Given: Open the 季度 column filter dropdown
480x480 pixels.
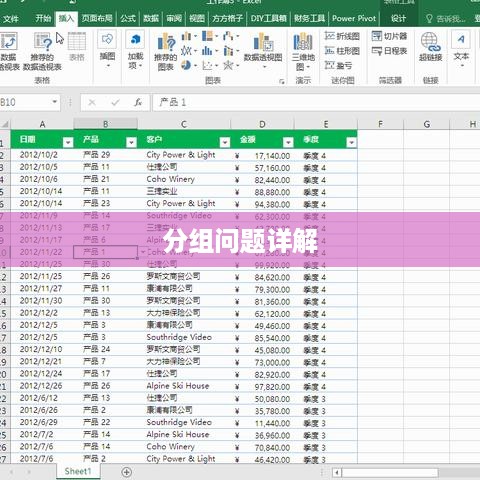Looking at the screenshot, I should [x=351, y=143].
